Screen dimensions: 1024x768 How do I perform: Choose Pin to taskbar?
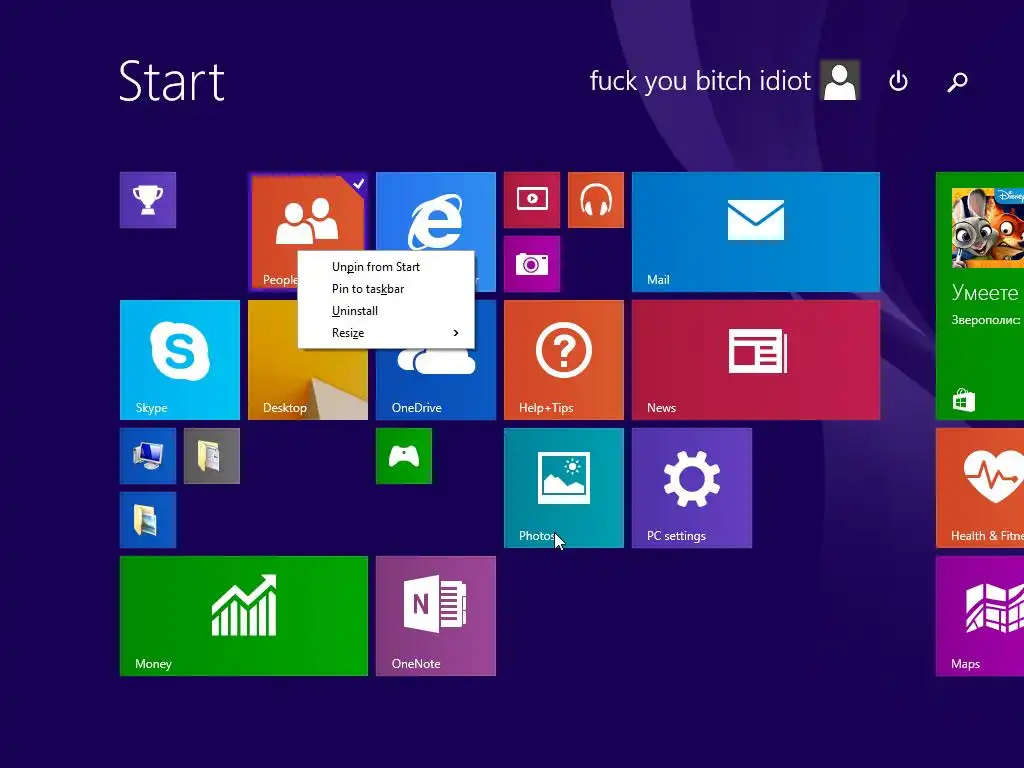(x=386, y=289)
